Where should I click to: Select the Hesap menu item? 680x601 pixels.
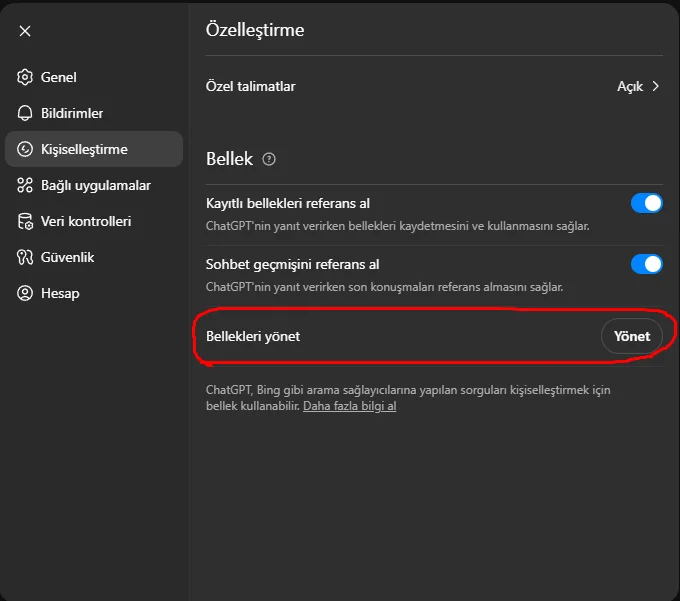pyautogui.click(x=60, y=293)
